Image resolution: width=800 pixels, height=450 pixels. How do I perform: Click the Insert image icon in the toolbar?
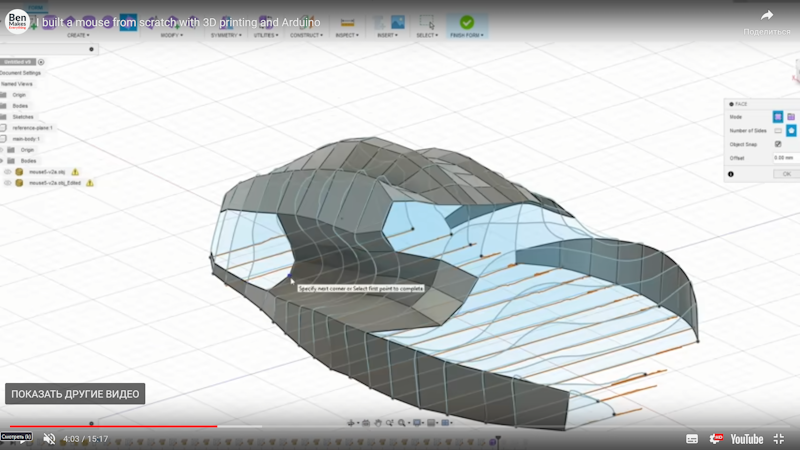coord(397,22)
